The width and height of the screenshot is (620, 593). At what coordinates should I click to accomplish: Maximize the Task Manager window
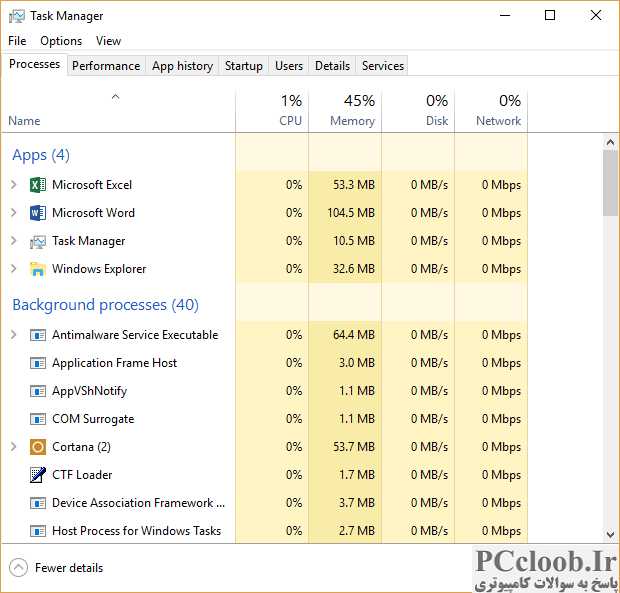coord(550,15)
